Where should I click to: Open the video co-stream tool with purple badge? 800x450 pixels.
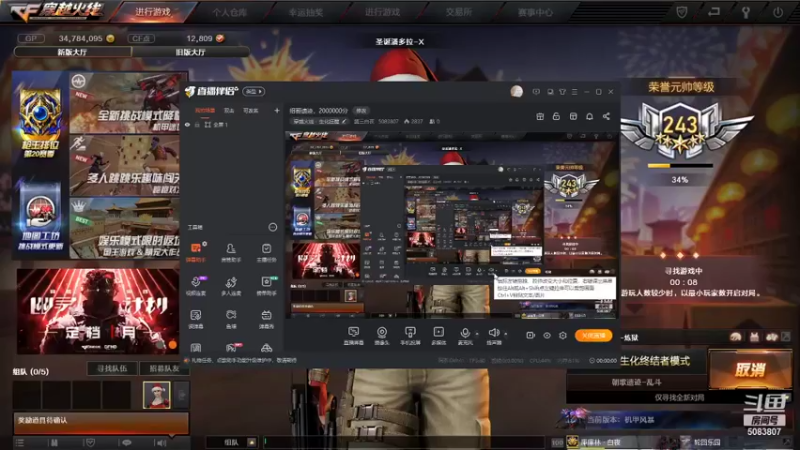(196, 286)
